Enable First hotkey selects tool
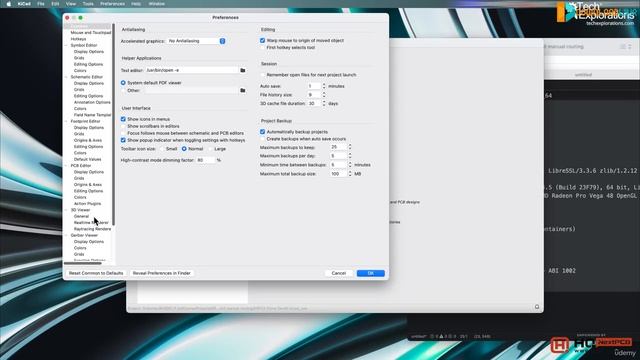Viewport: 640px width, 360px height. 262,47
